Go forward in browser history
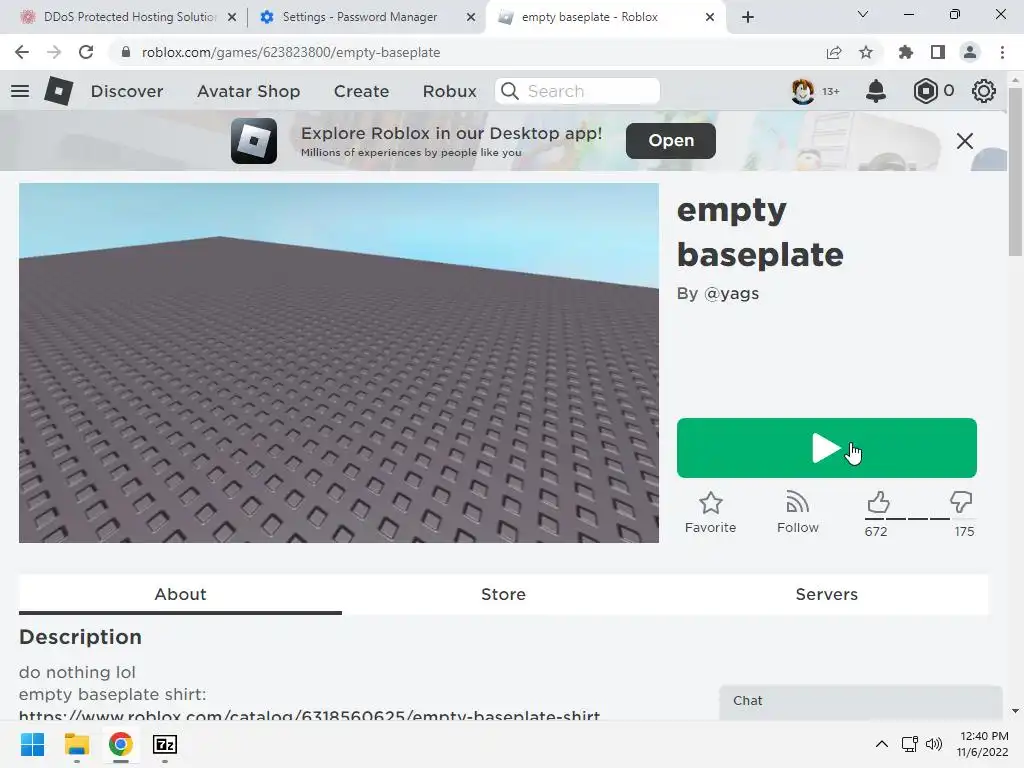The width and height of the screenshot is (1024, 768). [54, 52]
